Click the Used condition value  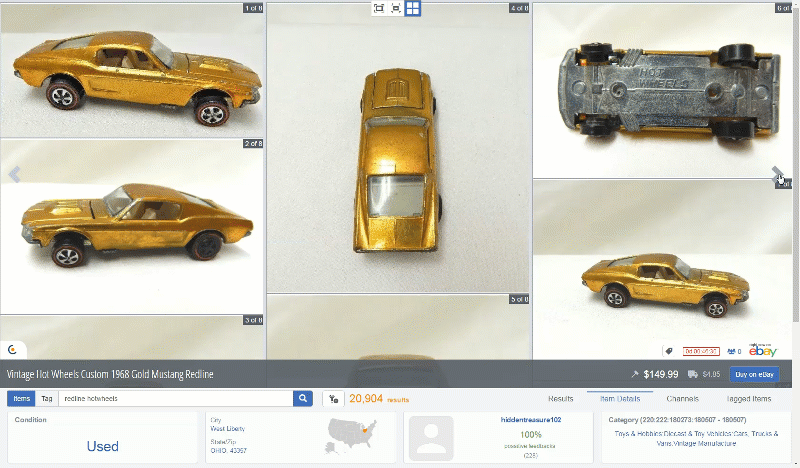click(x=103, y=447)
